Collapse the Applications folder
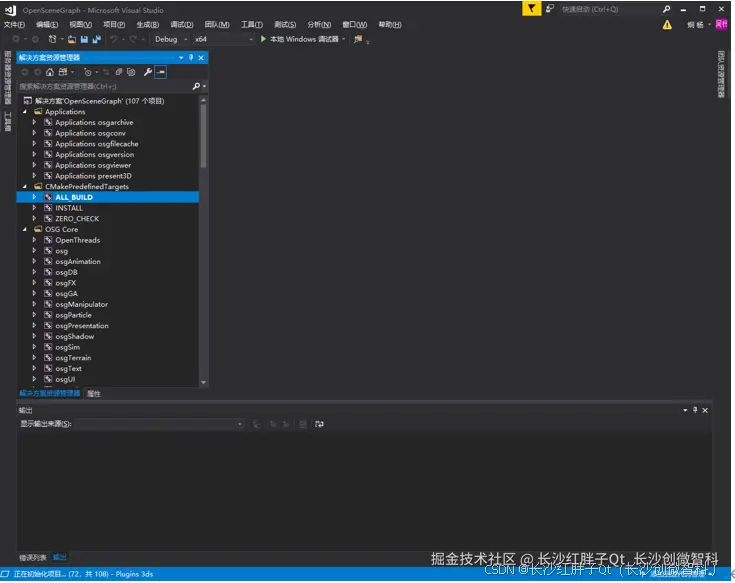 point(25,112)
